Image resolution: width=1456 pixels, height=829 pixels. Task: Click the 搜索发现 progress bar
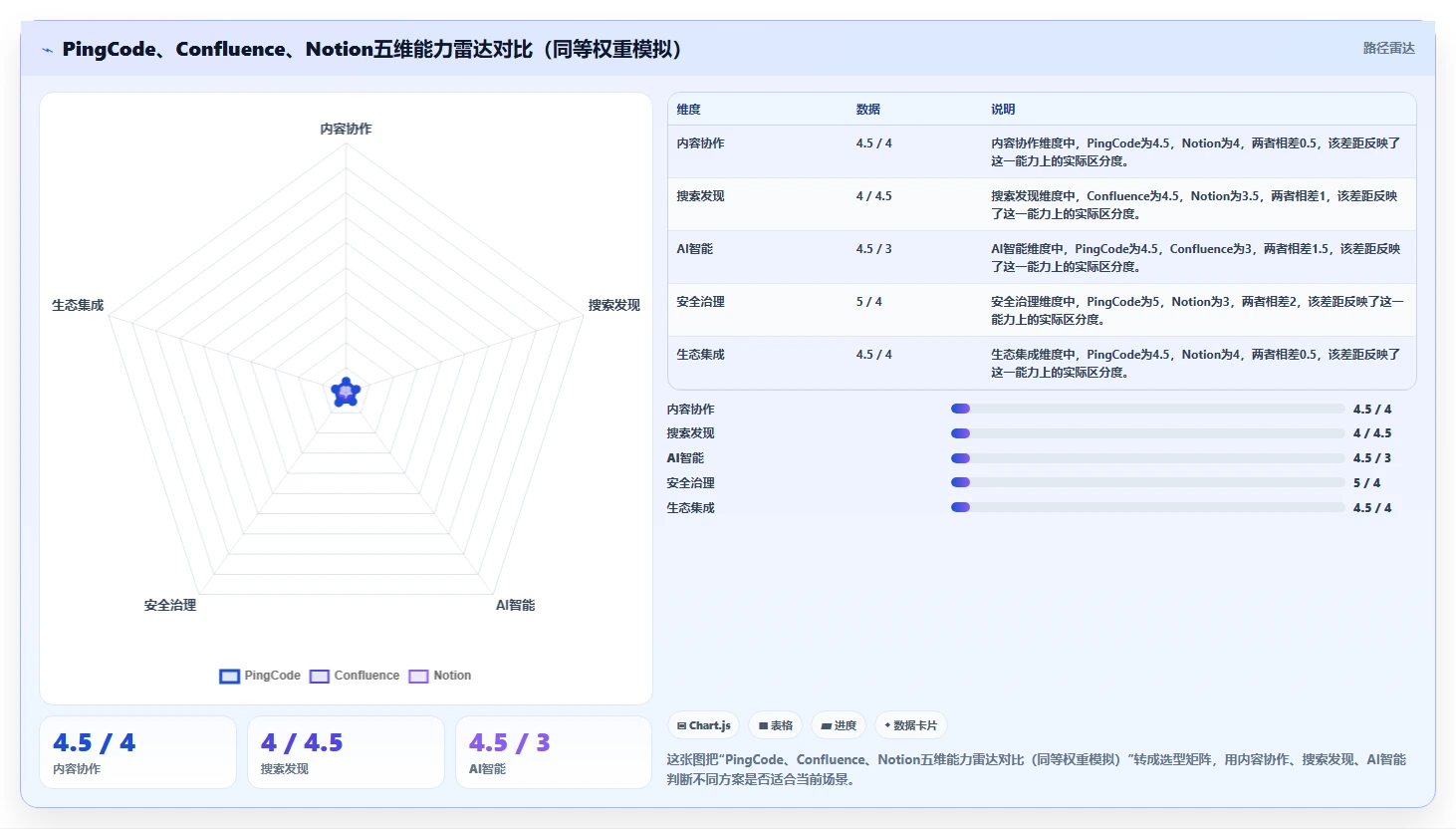coord(1147,433)
